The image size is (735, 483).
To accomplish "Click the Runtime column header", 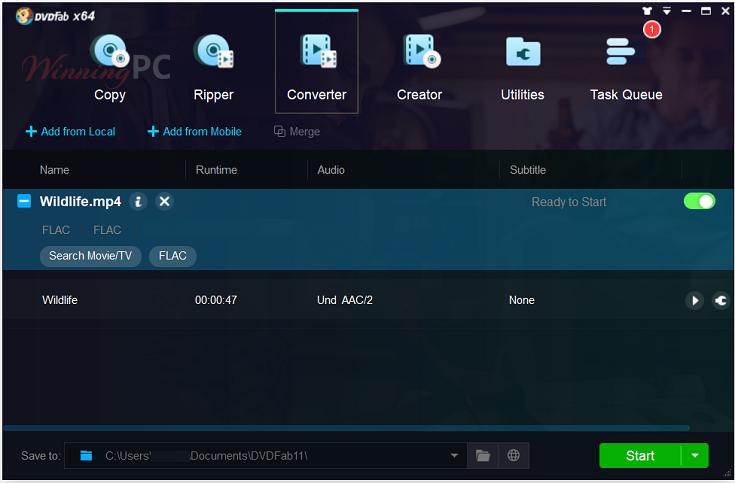I will tap(216, 170).
